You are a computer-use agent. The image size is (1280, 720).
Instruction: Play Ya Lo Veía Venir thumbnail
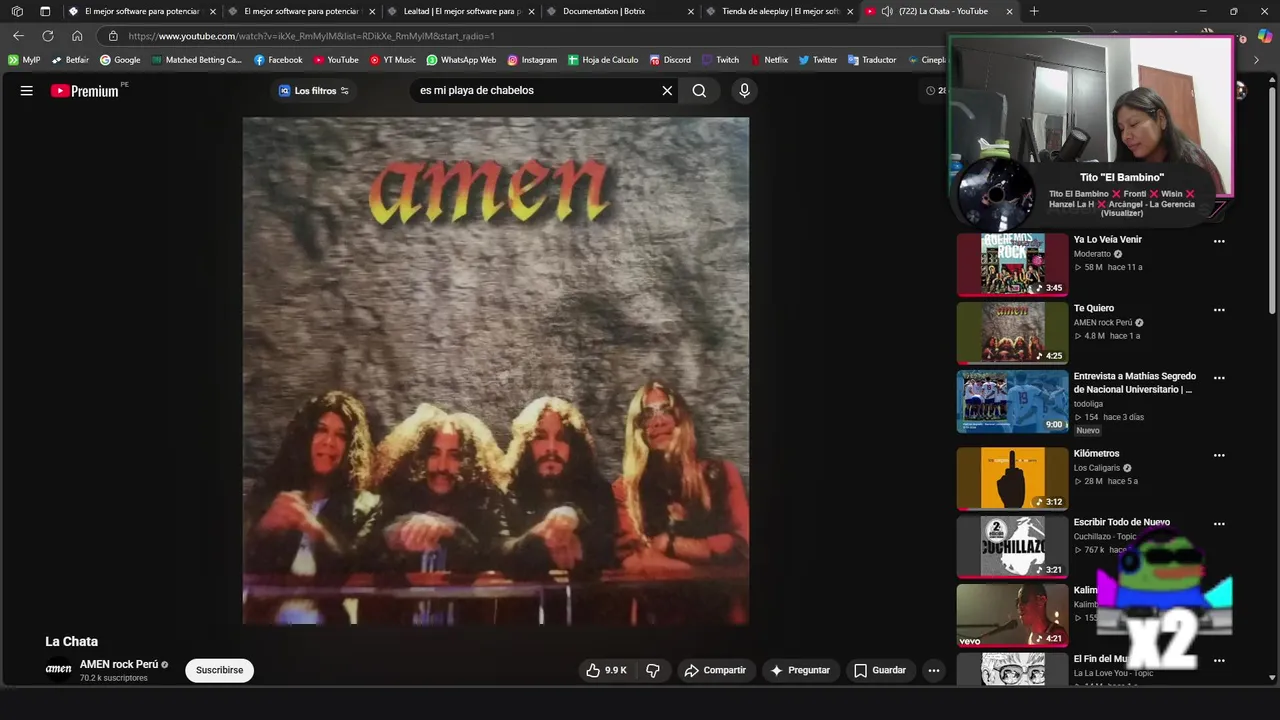point(1013,264)
